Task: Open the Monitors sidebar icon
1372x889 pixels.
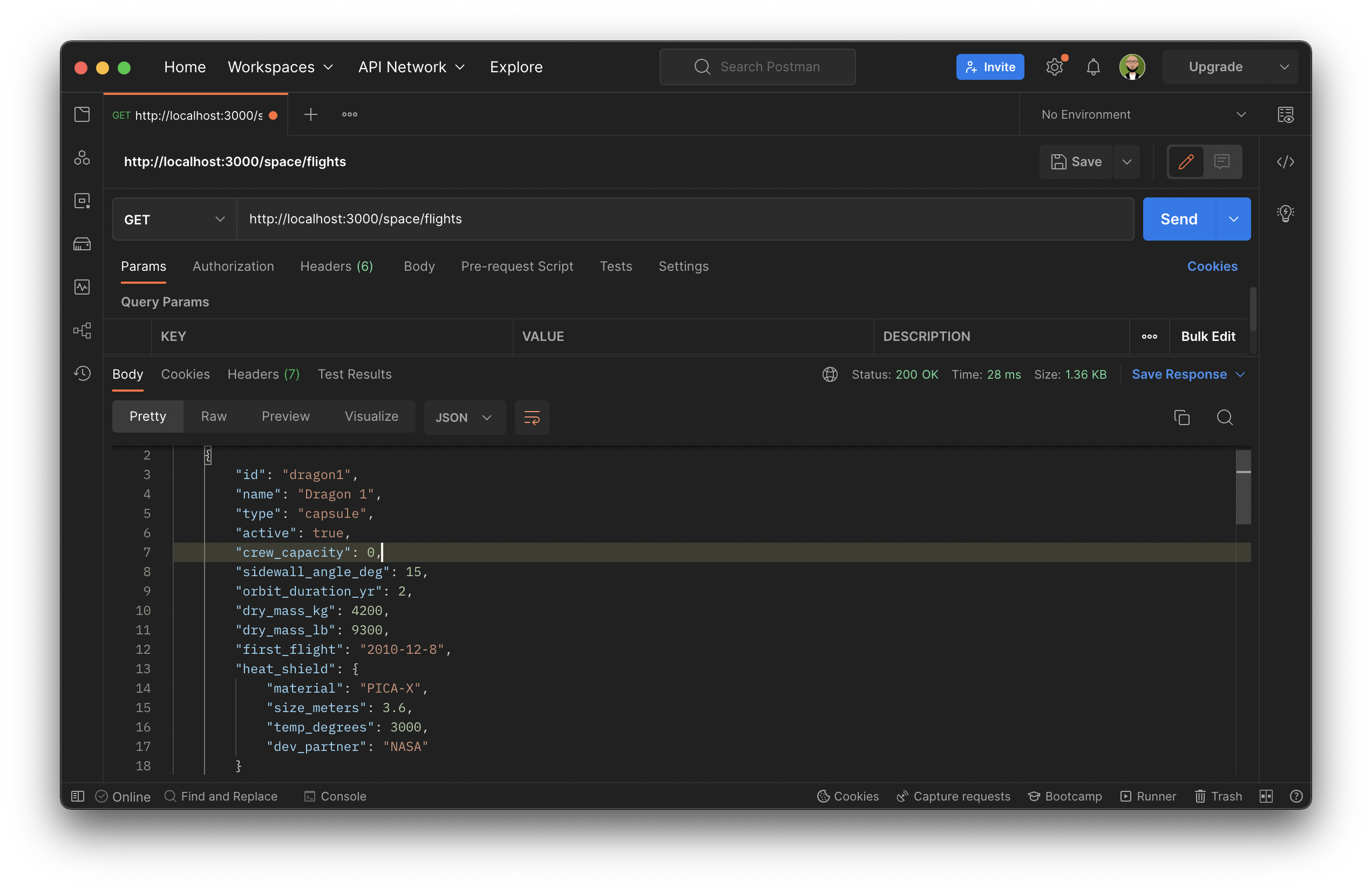Action: [82, 287]
